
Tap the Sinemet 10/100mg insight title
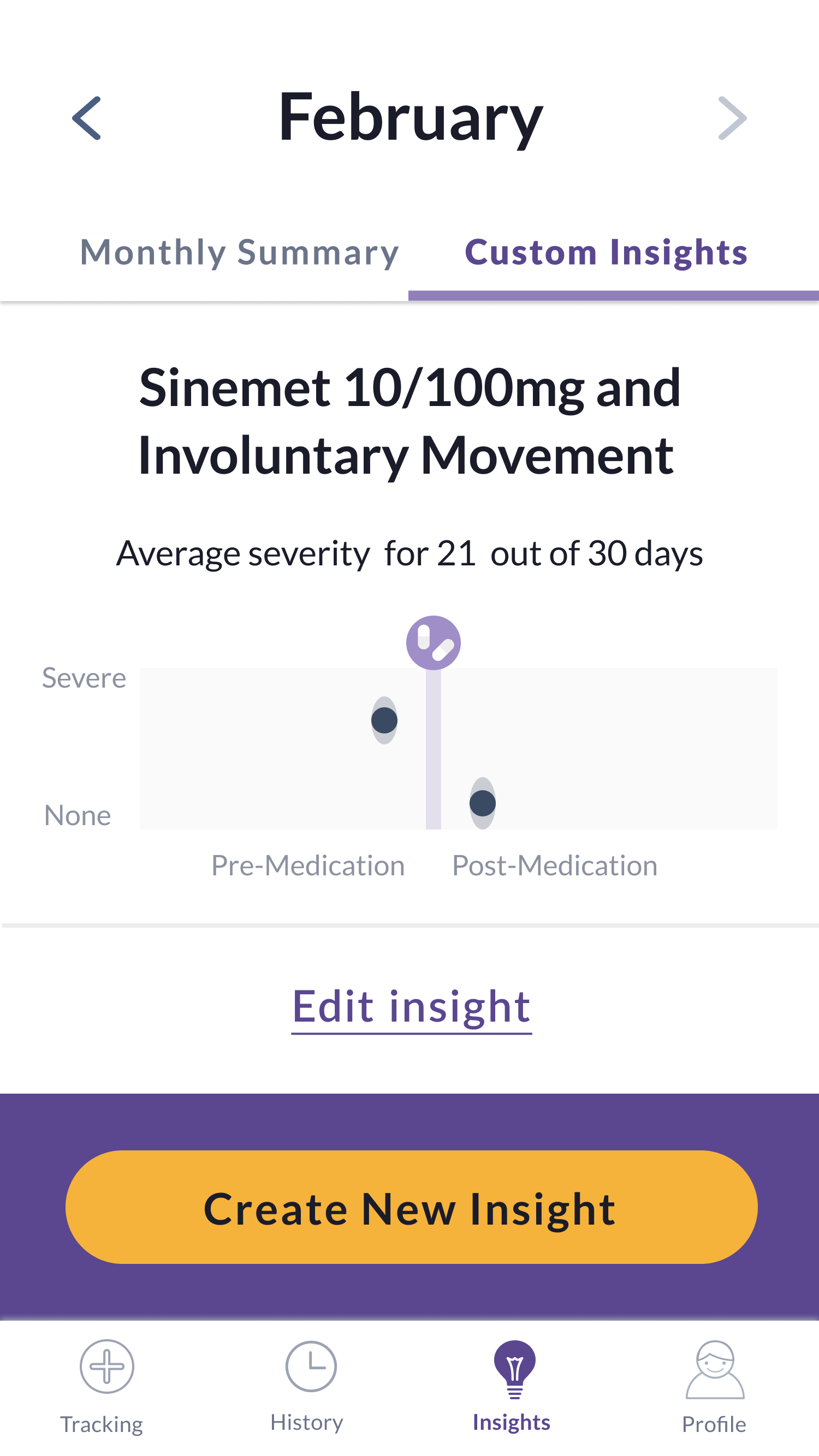[410, 421]
